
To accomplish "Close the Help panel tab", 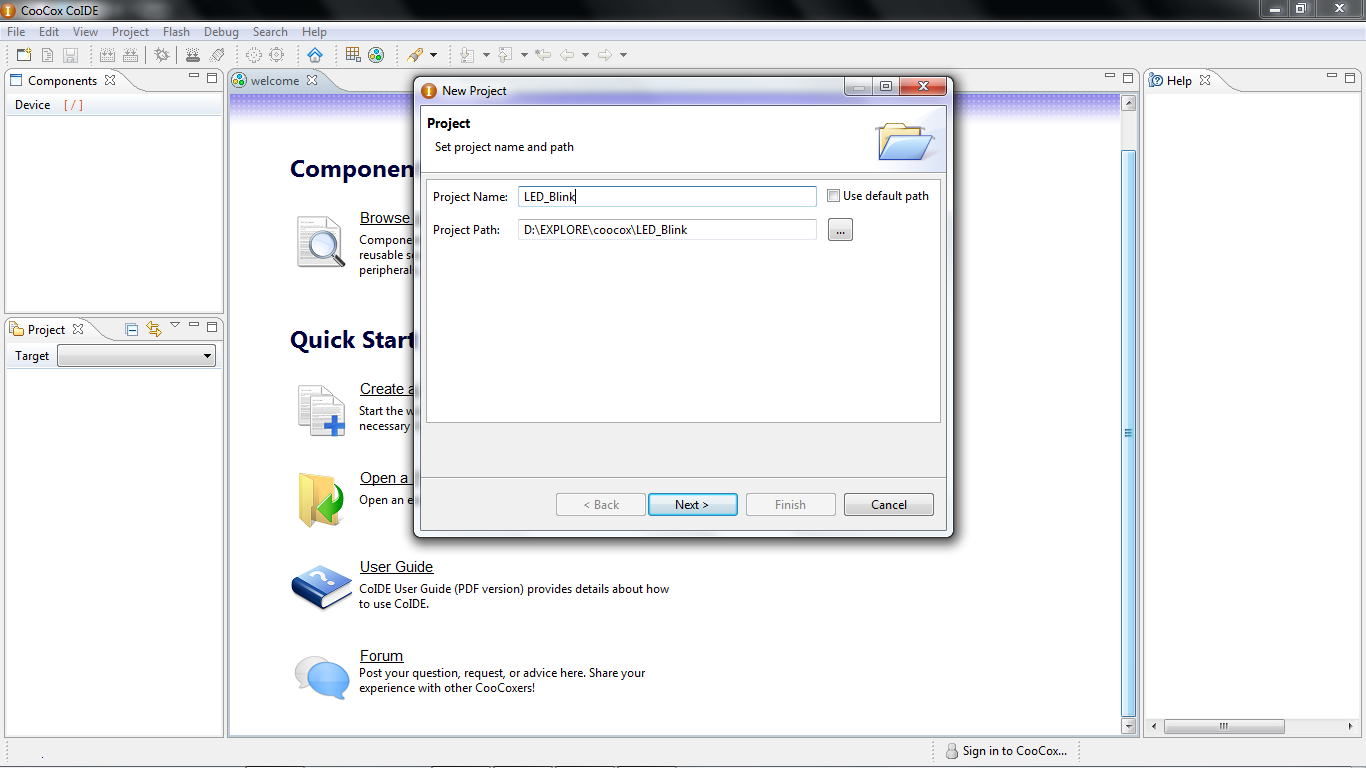I will click(1205, 81).
